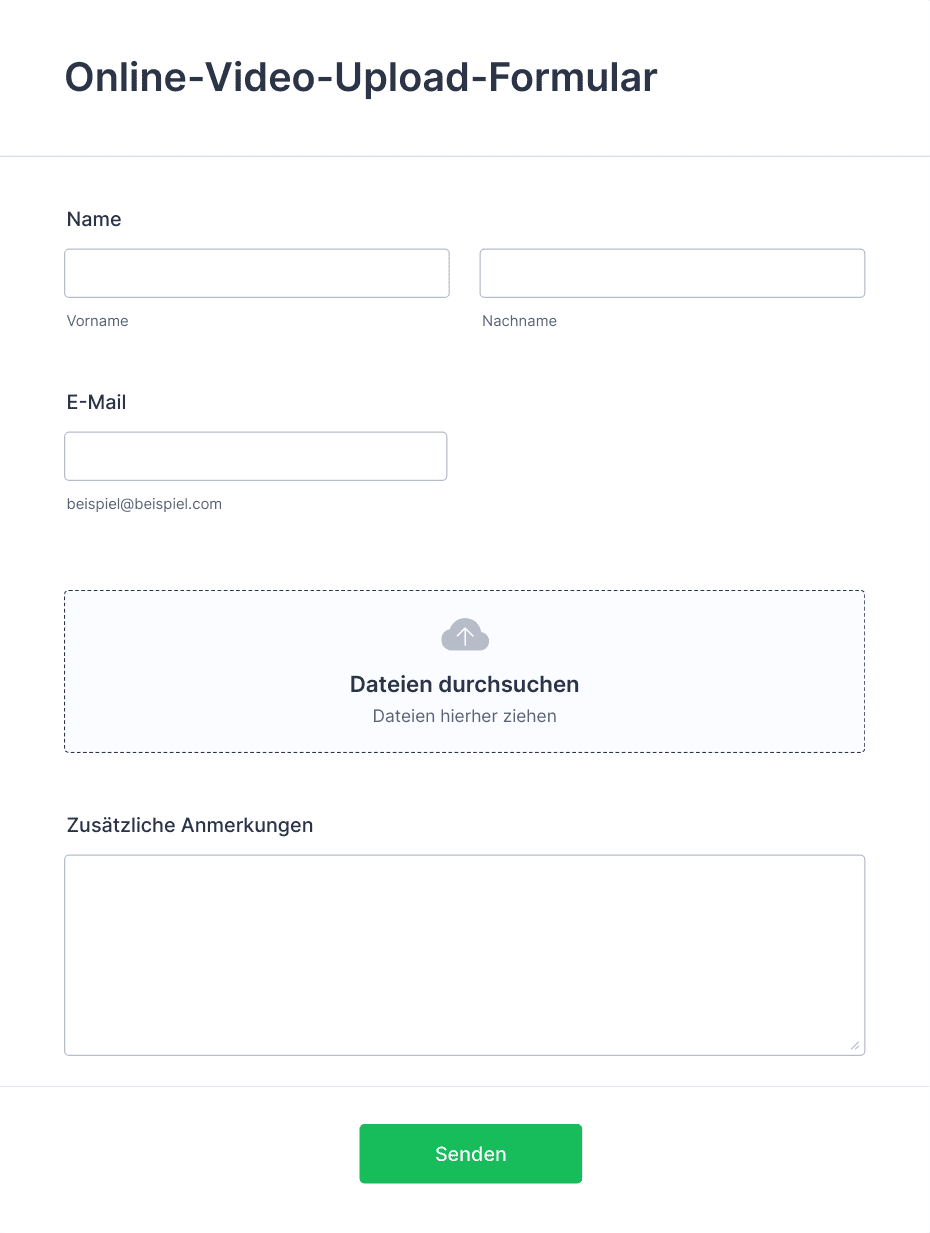Click the dashed border of upload area
The width and height of the screenshot is (930, 1233).
465,591
